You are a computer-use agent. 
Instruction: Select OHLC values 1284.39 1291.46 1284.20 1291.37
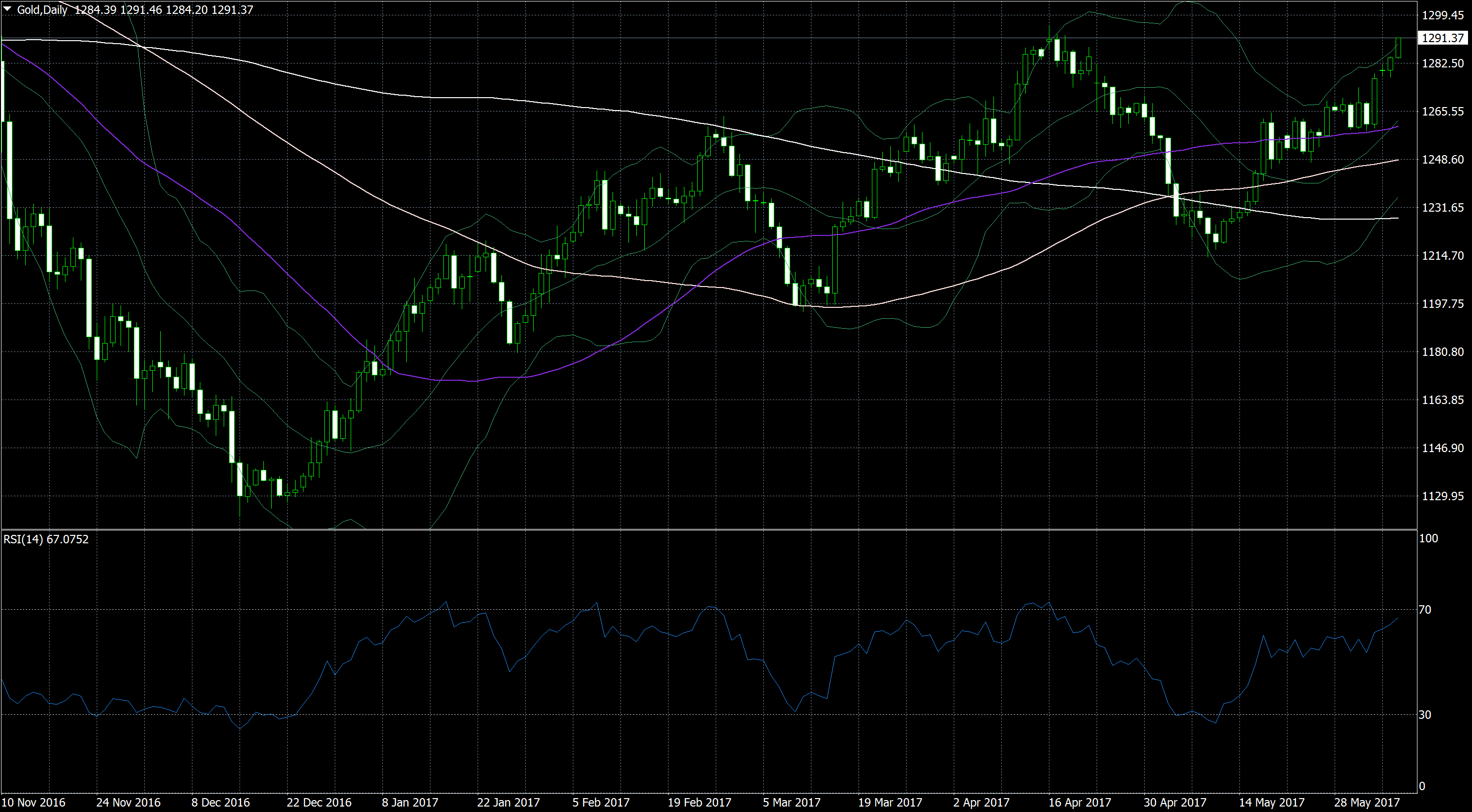pos(164,10)
